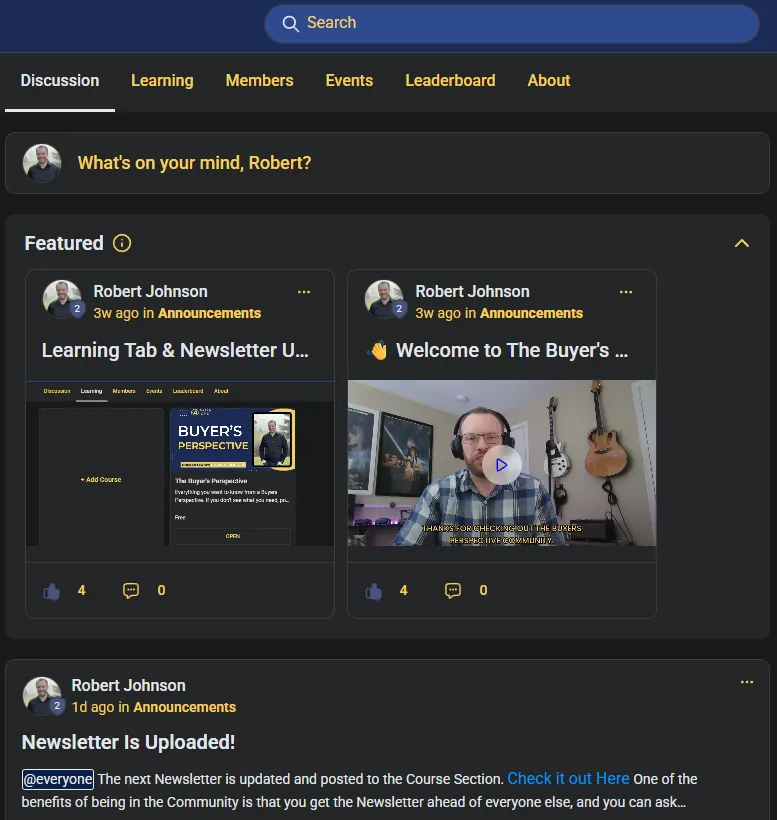Open comments on Welcome to The Buyer's post
Screen dimensions: 777x820
click(453, 590)
